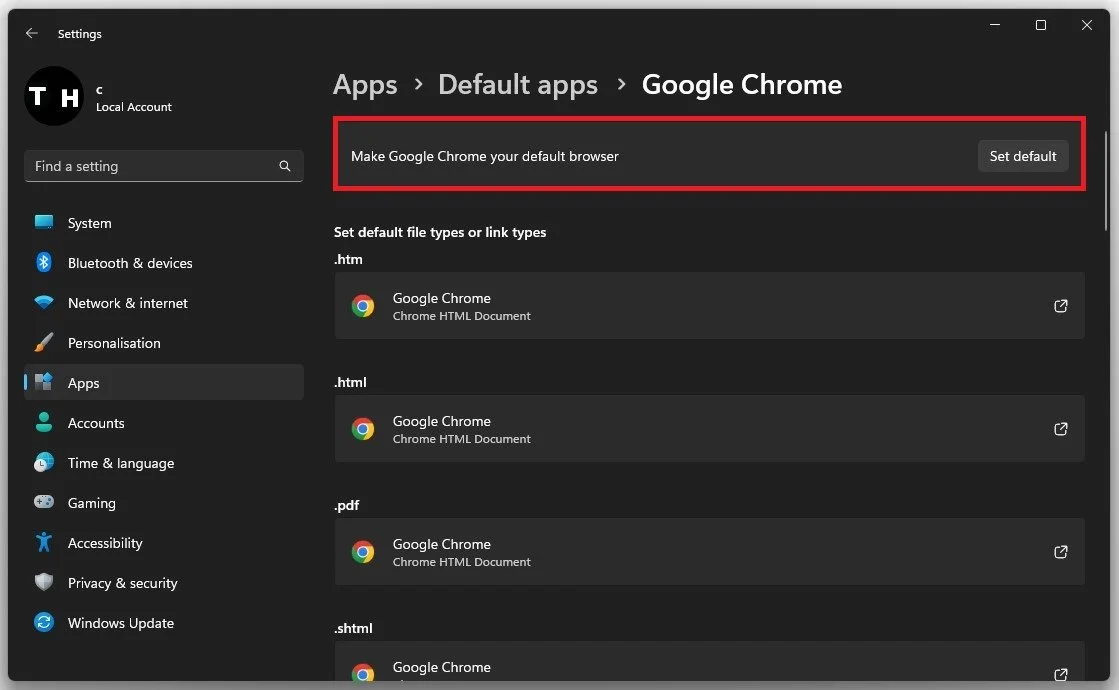Click the Chrome logo in the .html row
Screen dimensions: 1119x690
pyautogui.click(x=363, y=429)
